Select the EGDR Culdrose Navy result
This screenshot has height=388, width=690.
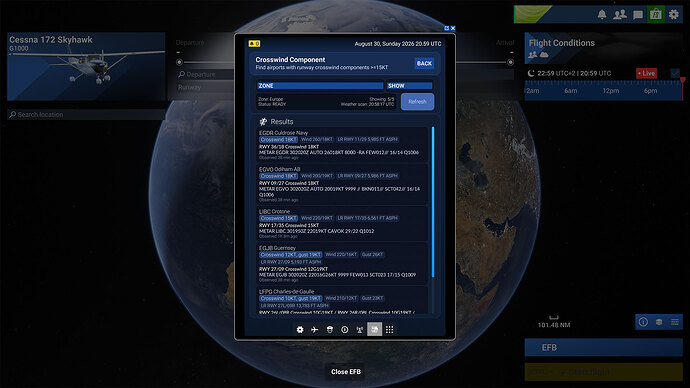pyautogui.click(x=342, y=145)
